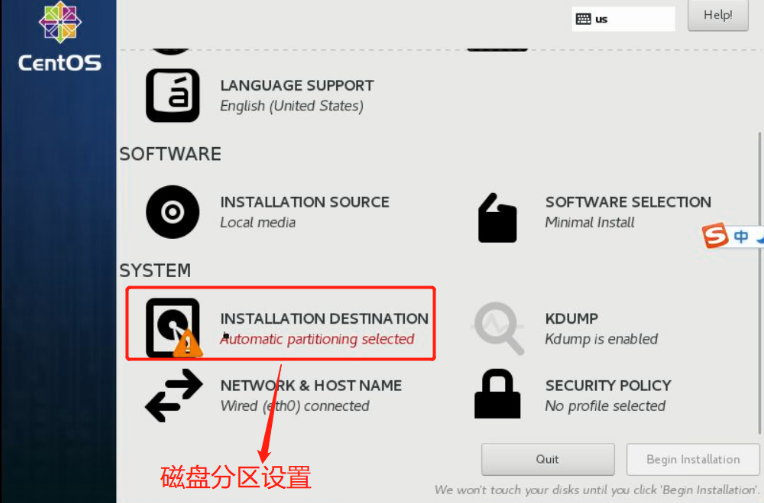Open the Automatic partitioning selected warning text
The height and width of the screenshot is (503, 764).
click(317, 339)
